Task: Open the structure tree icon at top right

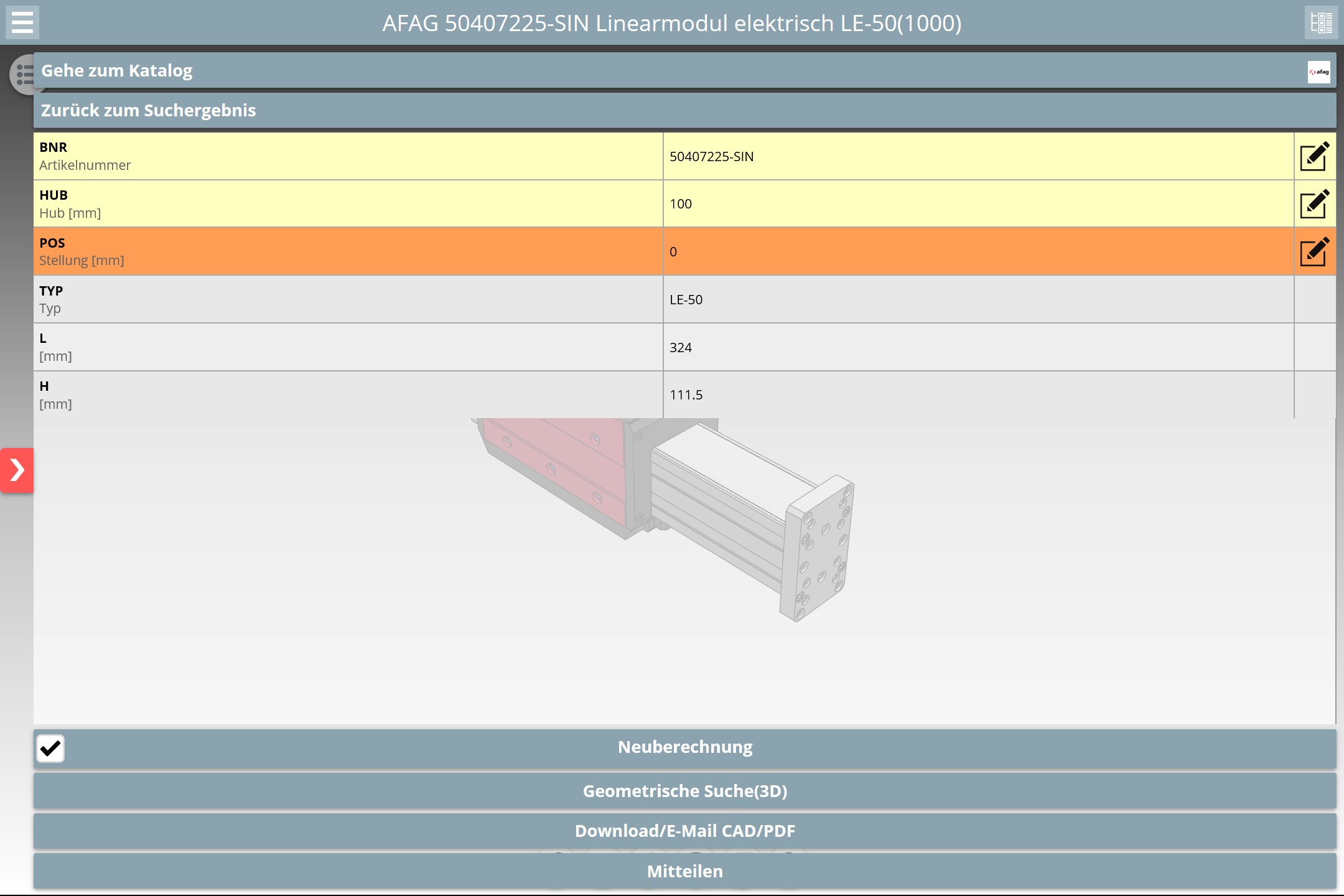Action: pyautogui.click(x=1320, y=22)
